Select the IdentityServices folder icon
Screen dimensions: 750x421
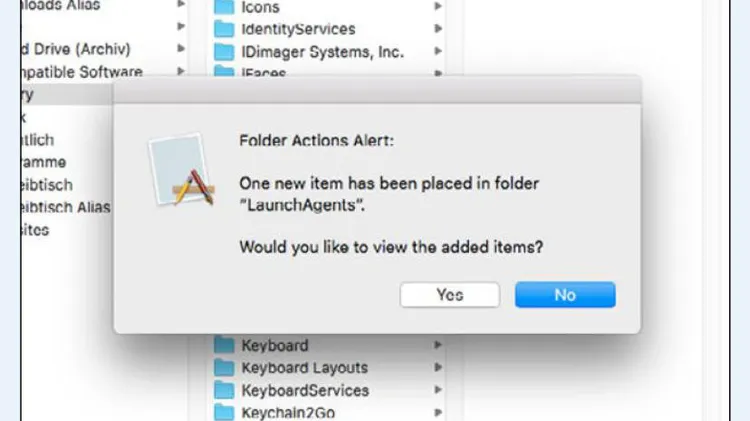point(224,29)
